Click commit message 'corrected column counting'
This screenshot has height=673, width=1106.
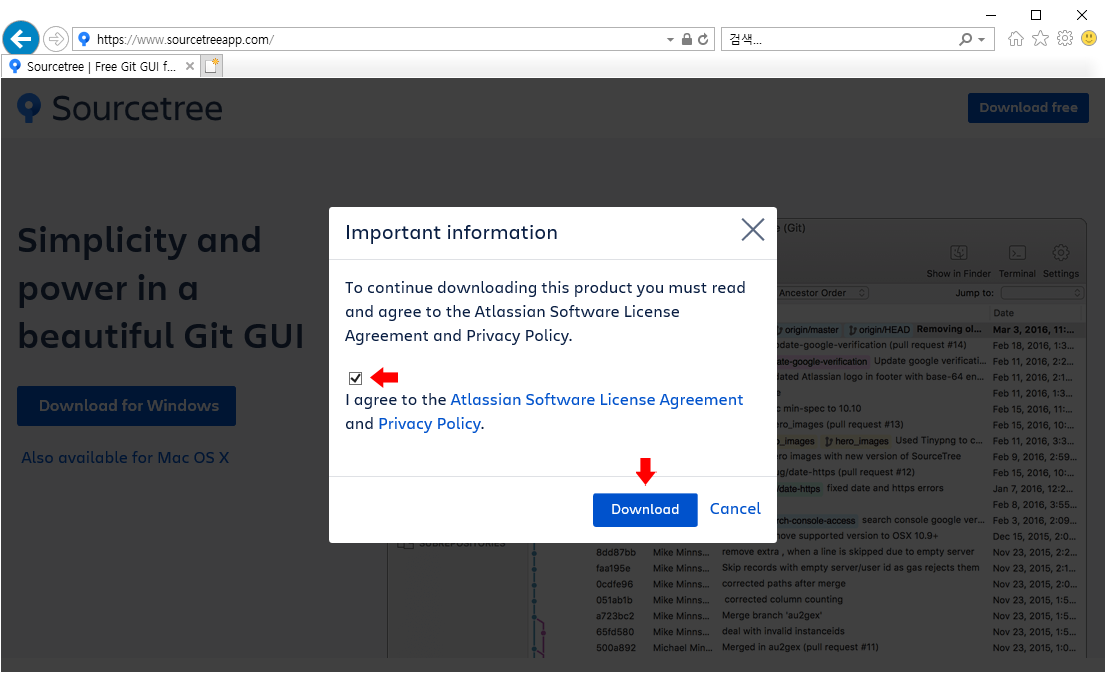click(x=784, y=600)
